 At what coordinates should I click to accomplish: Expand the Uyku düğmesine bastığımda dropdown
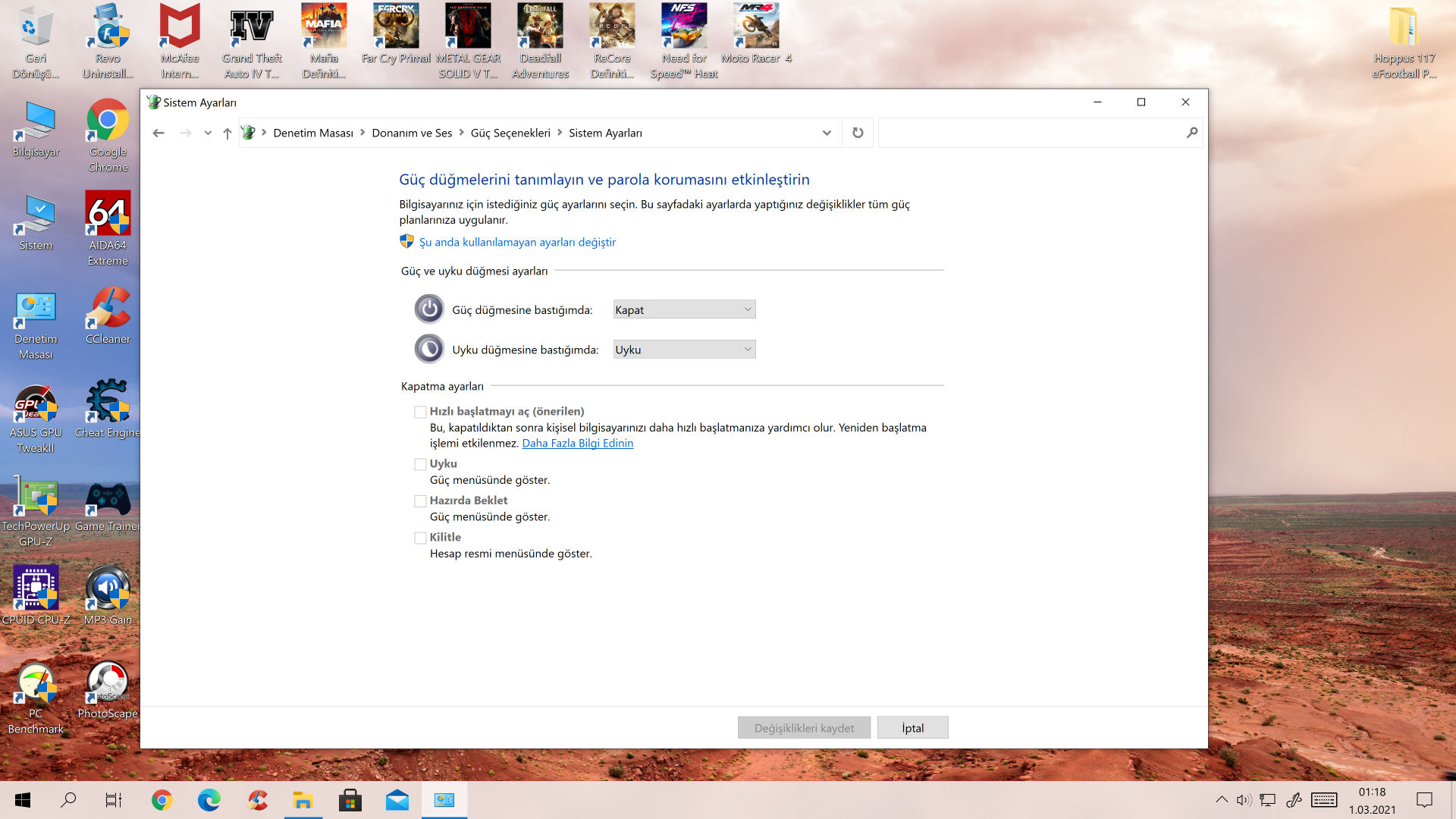tap(684, 350)
